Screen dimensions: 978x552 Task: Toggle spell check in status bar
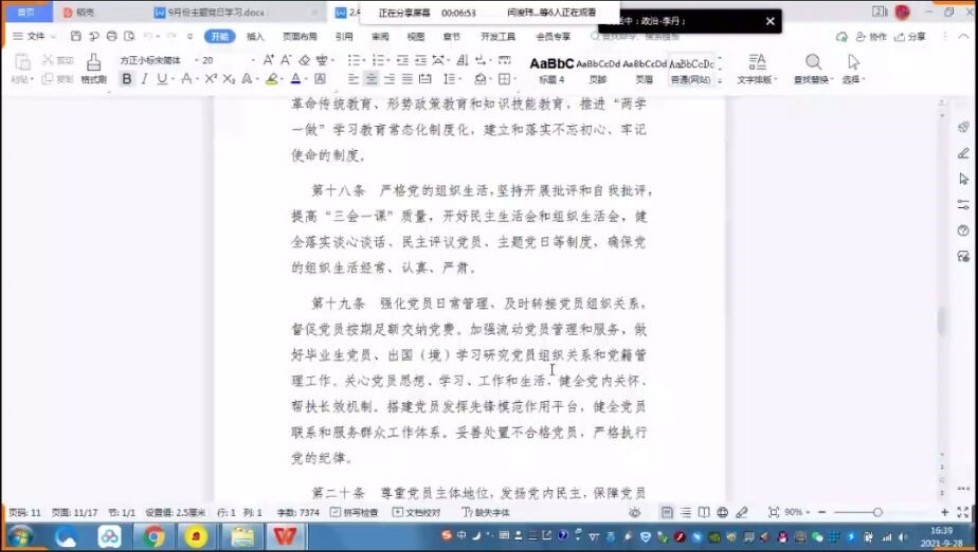pyautogui.click(x=354, y=512)
